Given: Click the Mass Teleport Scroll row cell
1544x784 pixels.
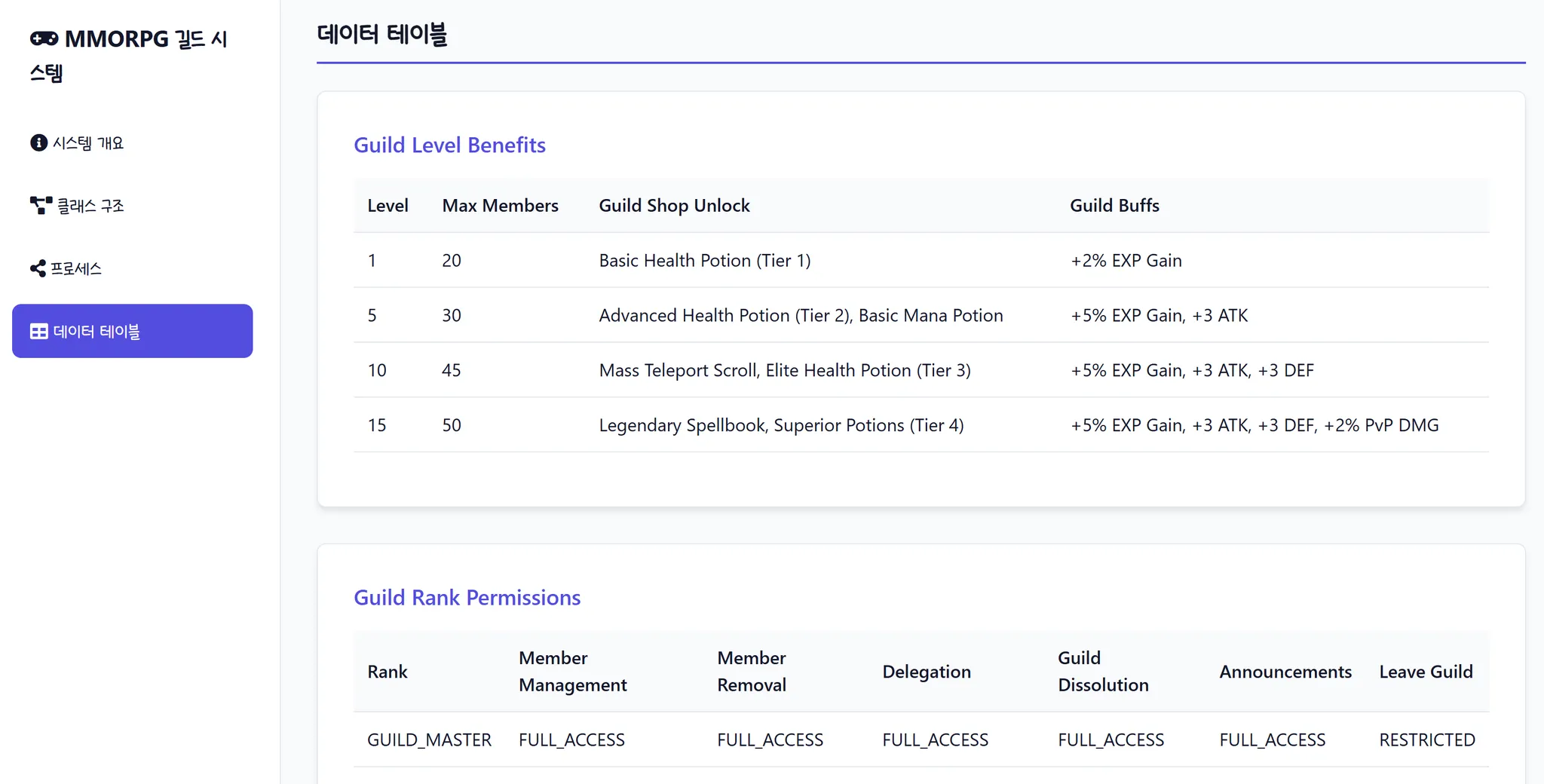Looking at the screenshot, I should (x=784, y=370).
